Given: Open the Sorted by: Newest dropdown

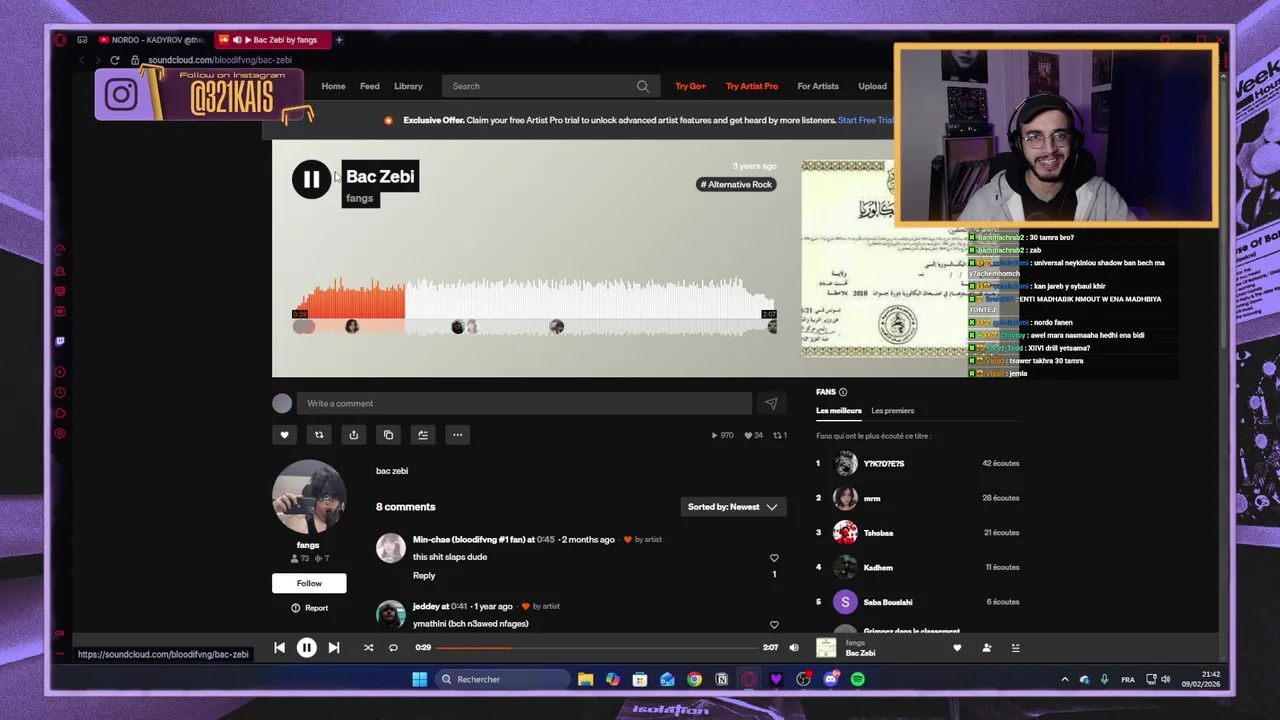Looking at the screenshot, I should pyautogui.click(x=732, y=507).
